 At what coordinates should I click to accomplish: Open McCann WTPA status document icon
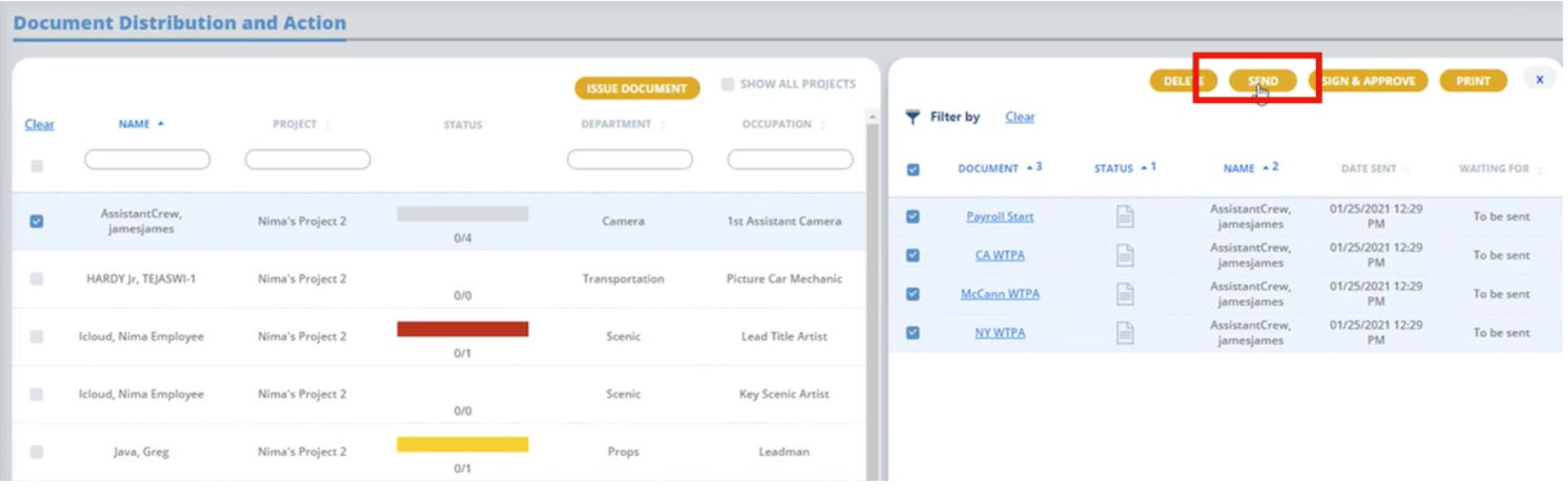(1124, 295)
